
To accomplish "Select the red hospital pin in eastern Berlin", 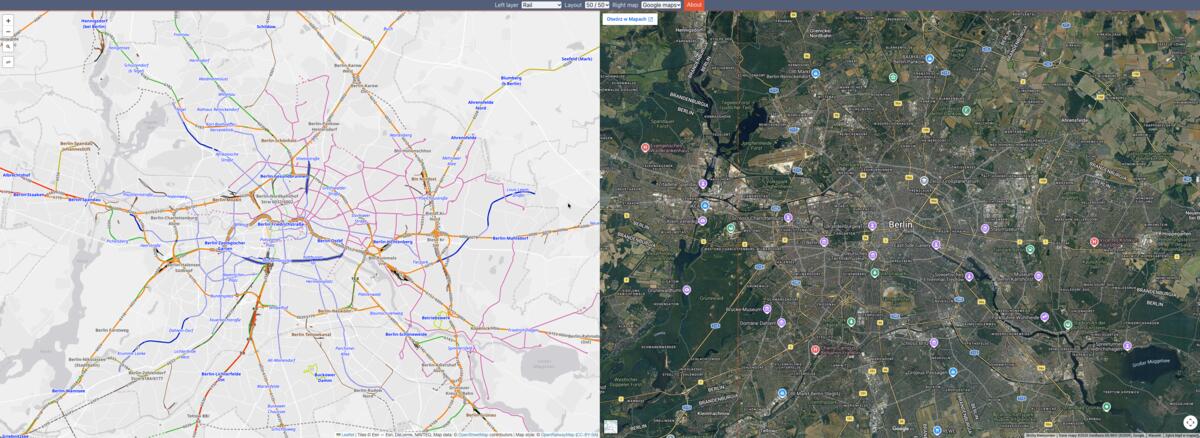I will pyautogui.click(x=1094, y=242).
